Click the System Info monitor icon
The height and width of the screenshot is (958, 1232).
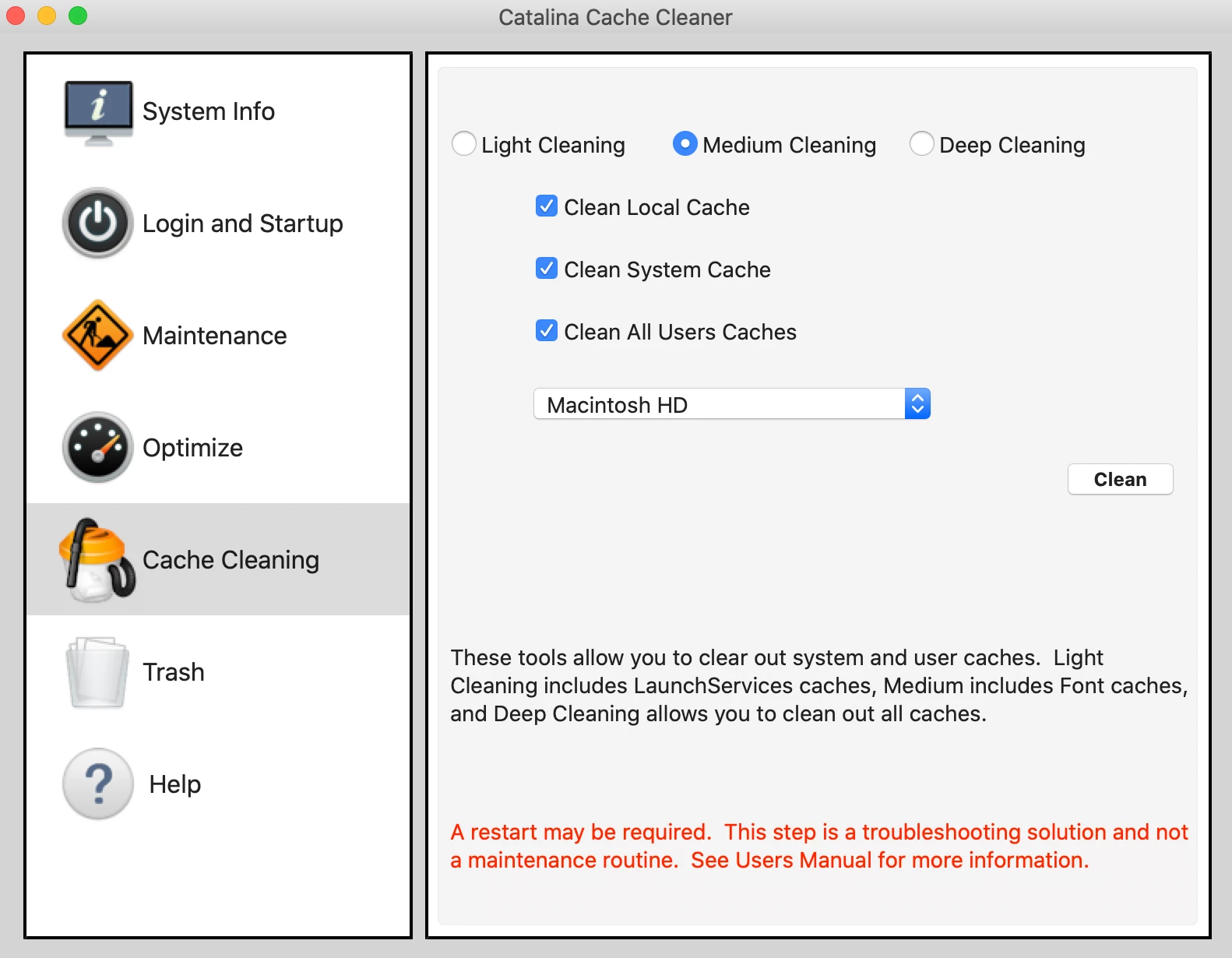click(98, 112)
